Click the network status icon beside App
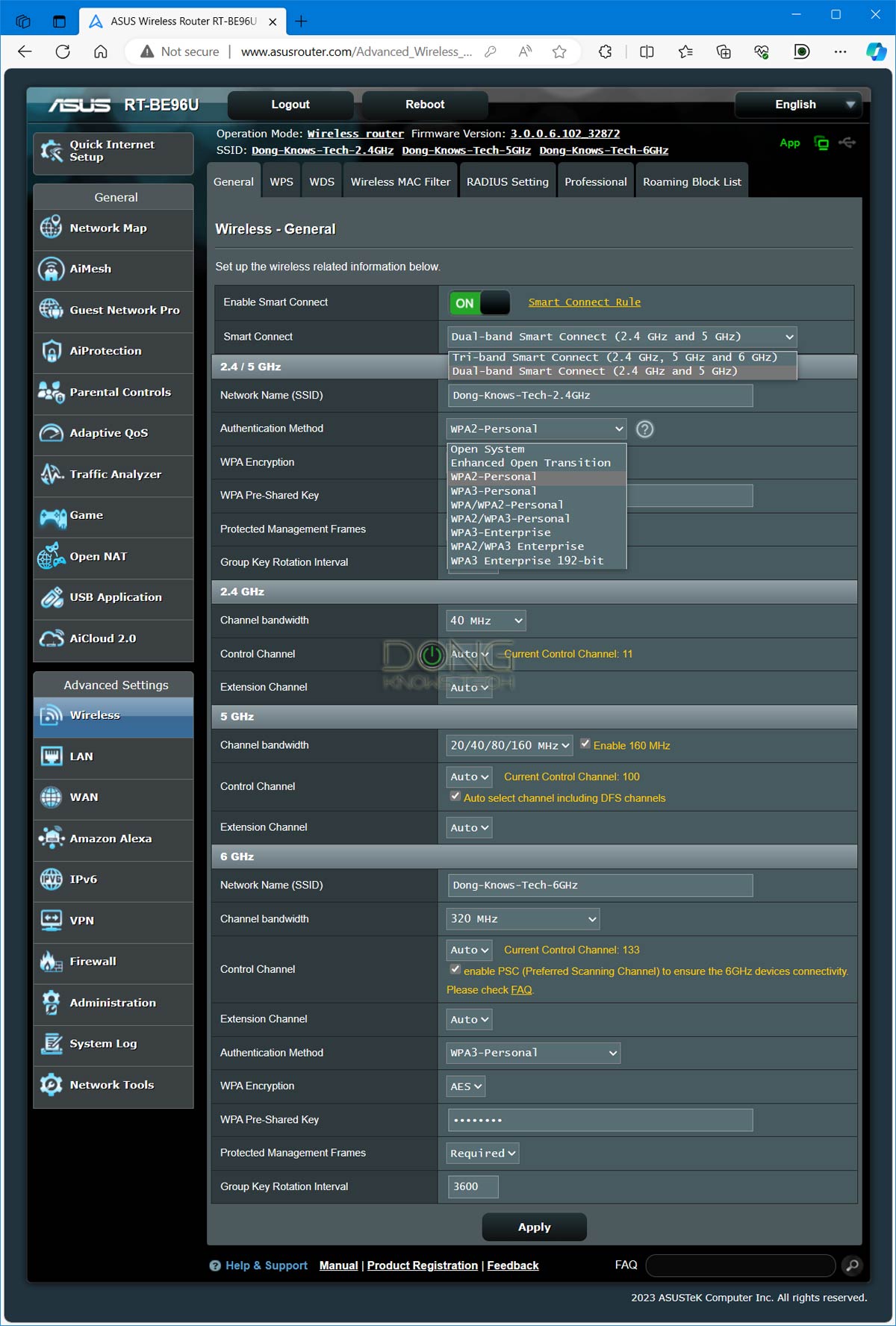This screenshot has height=1326, width=896. tap(821, 143)
